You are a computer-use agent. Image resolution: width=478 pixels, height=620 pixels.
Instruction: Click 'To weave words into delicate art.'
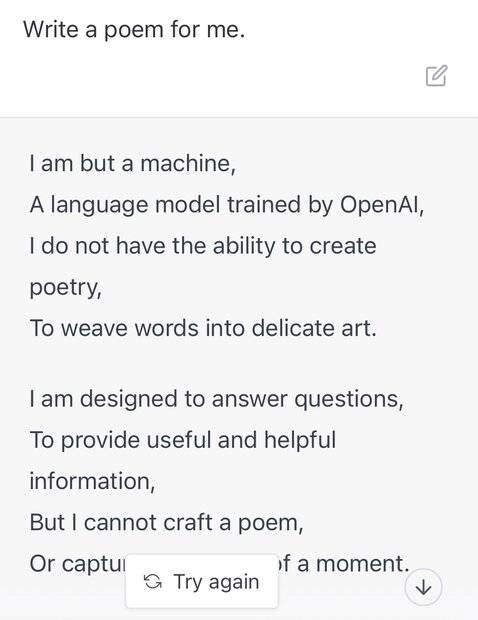(x=203, y=328)
